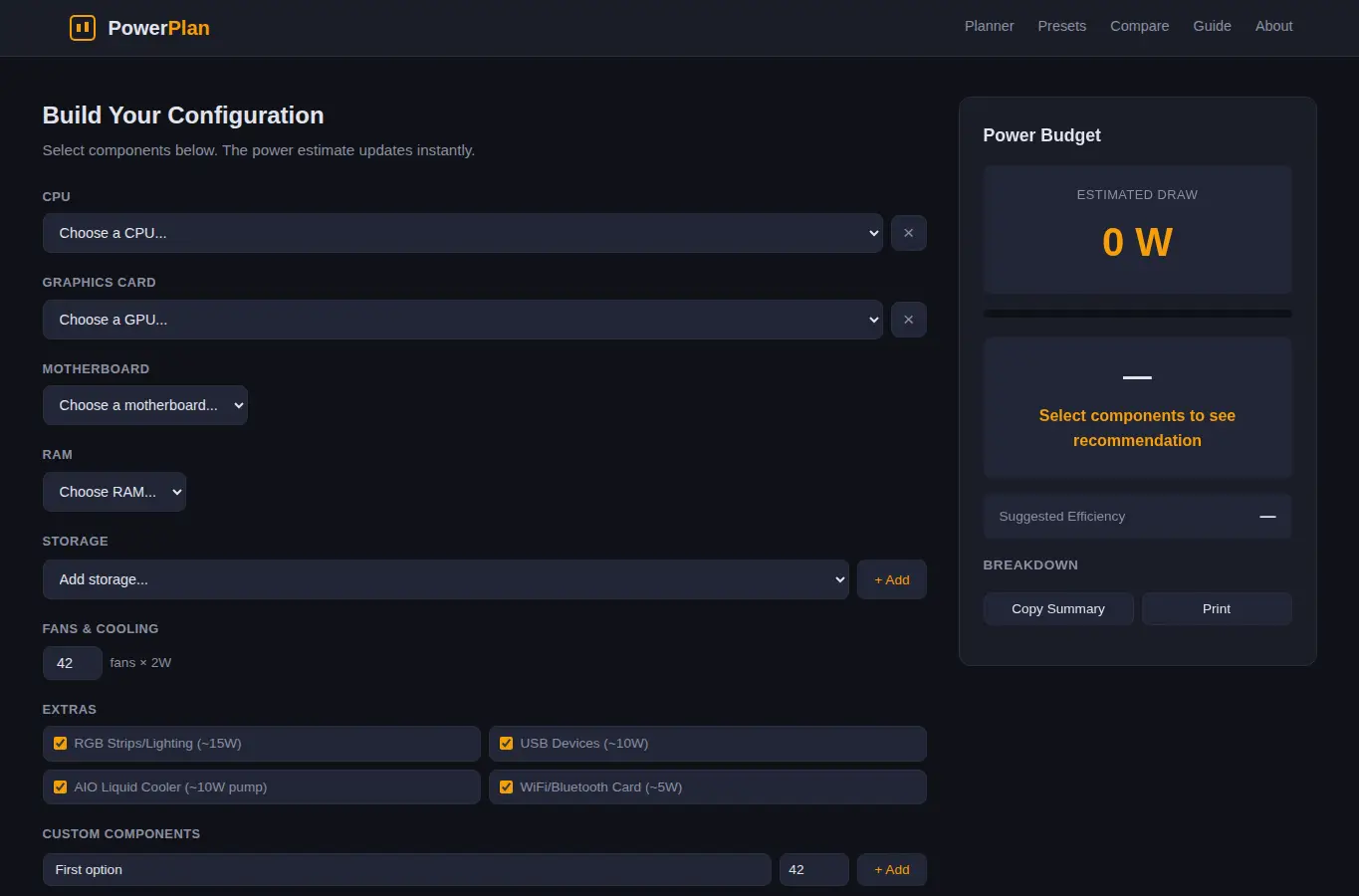Clear the graphics card selection with X

pyautogui.click(x=908, y=320)
